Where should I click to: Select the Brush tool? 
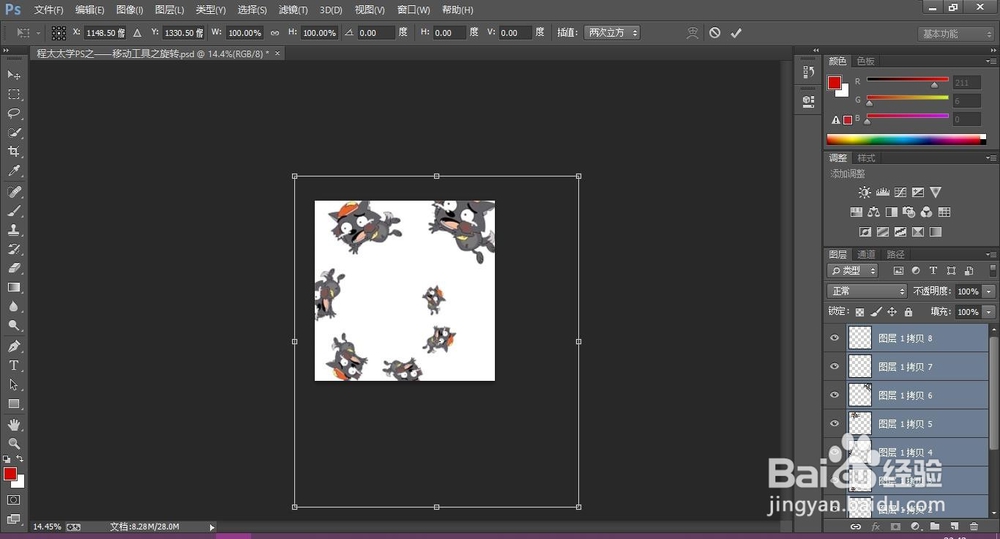point(13,211)
